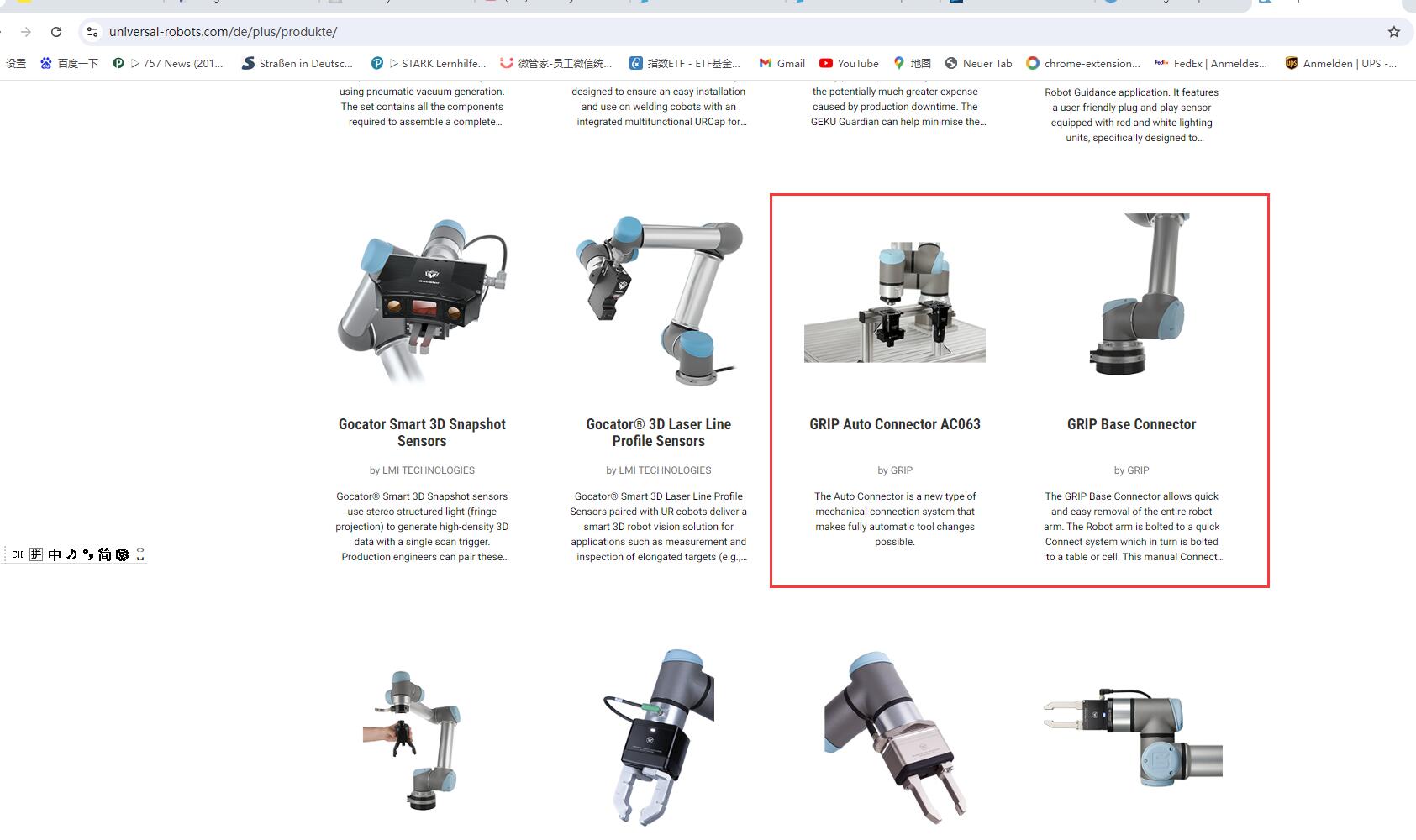
Task: Open the Anmelden UPS bookmark
Action: pyautogui.click(x=1340, y=63)
